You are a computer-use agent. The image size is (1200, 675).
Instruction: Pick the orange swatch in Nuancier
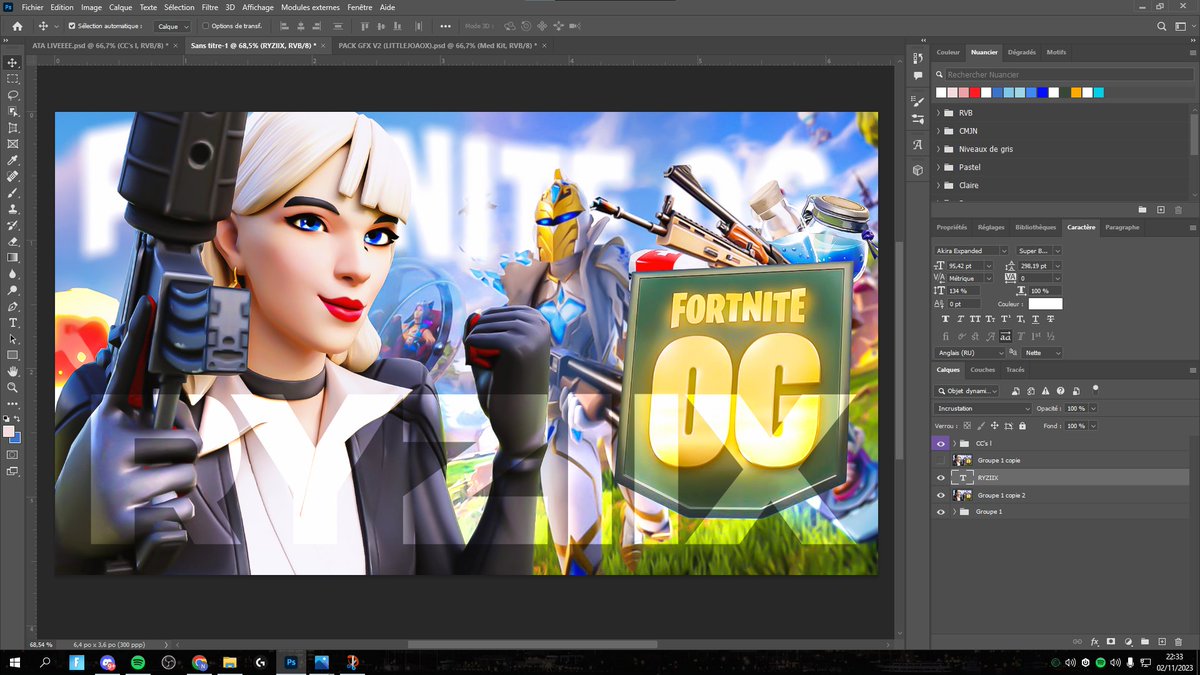tap(1076, 93)
